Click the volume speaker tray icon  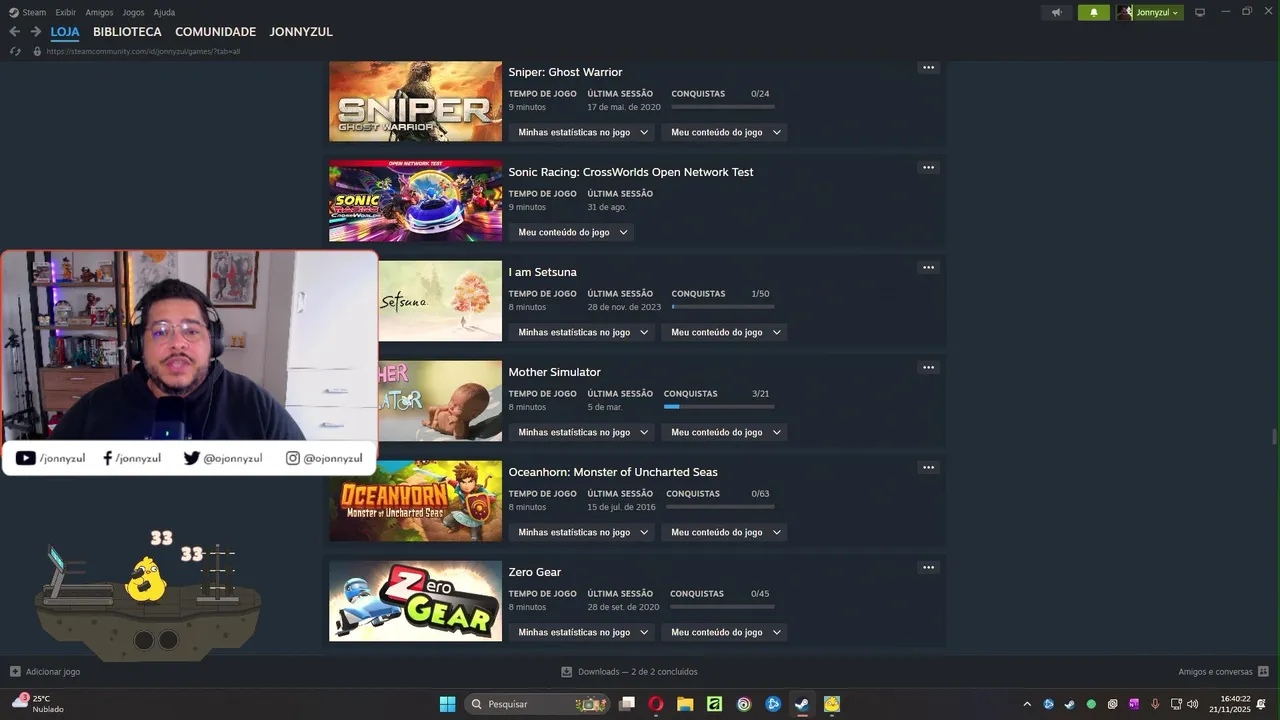[1192, 704]
